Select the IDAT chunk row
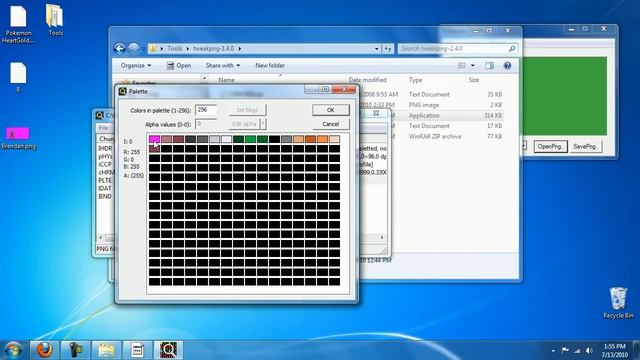Image resolution: width=640 pixels, height=360 pixels. [105, 189]
